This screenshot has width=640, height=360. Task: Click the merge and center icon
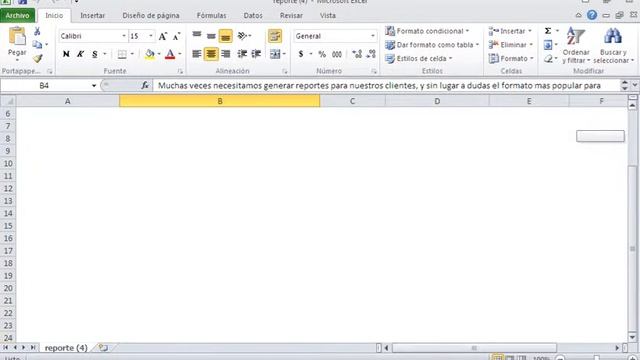pos(275,54)
